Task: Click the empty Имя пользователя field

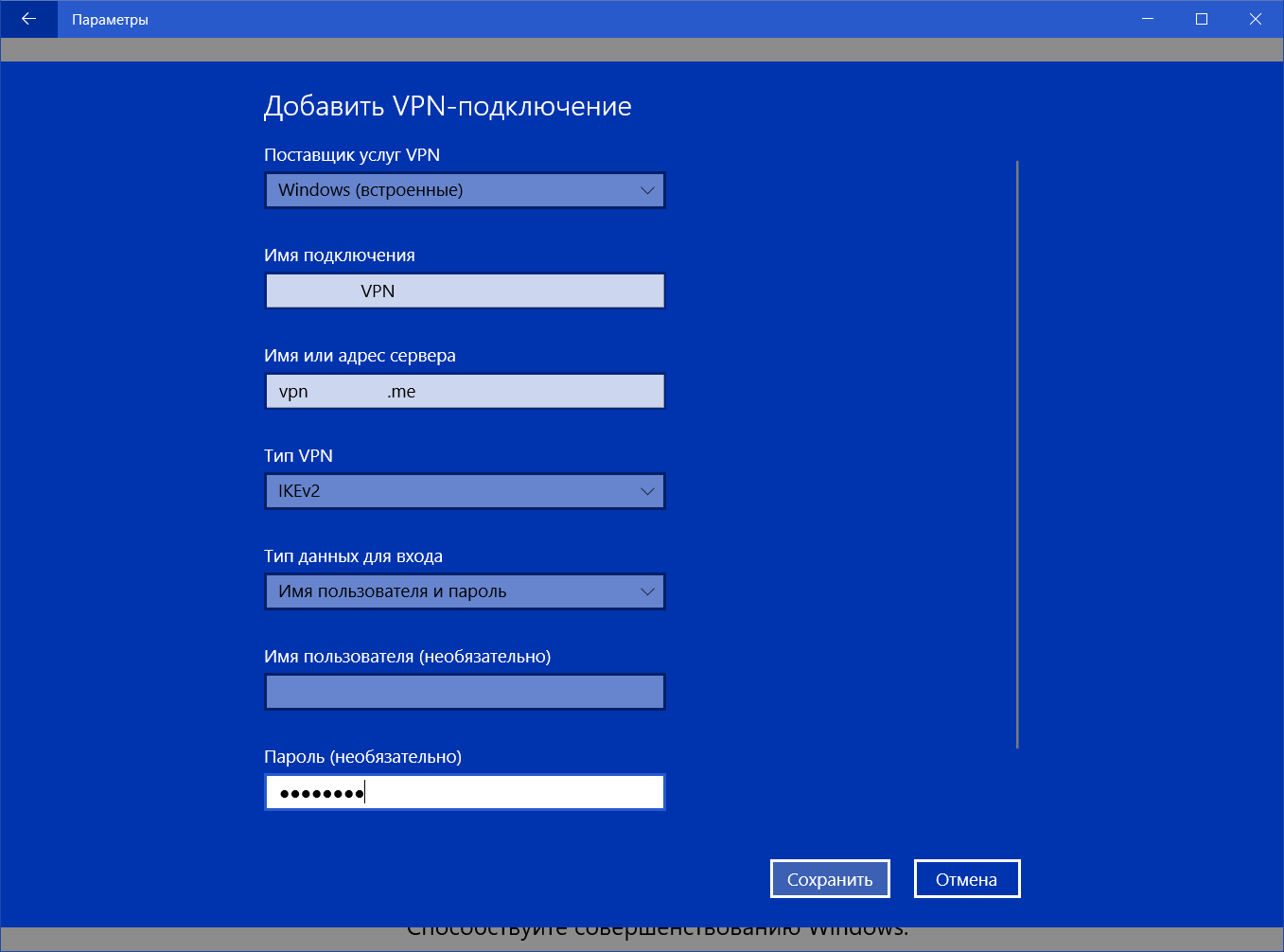Action: tap(464, 692)
